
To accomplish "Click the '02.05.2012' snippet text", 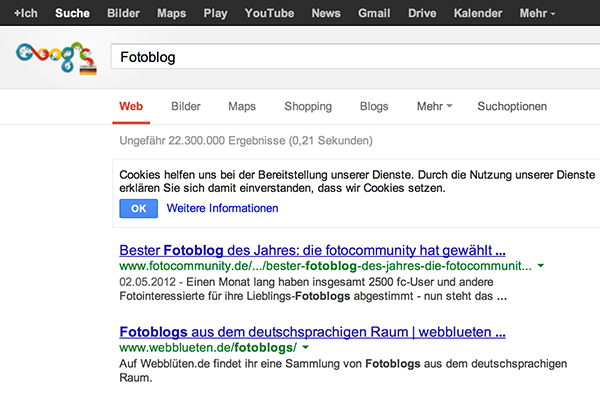I will tap(147, 282).
